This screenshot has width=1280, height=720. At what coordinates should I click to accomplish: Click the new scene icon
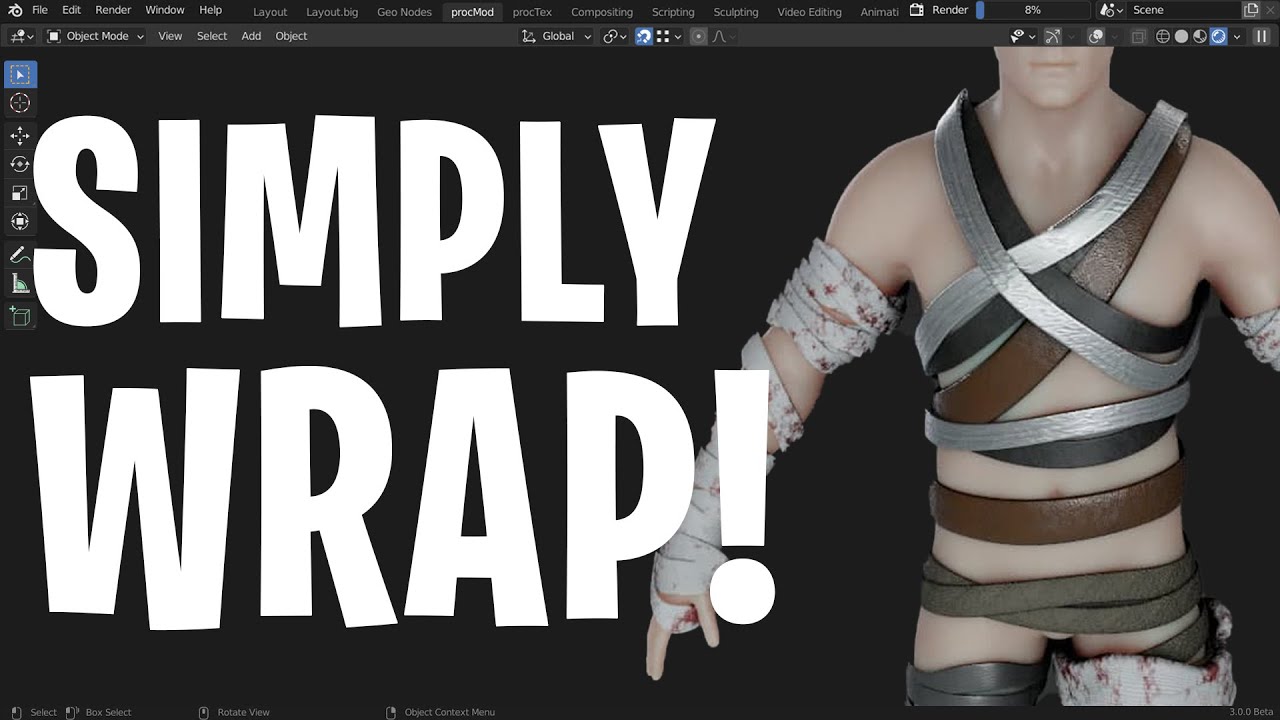1251,10
